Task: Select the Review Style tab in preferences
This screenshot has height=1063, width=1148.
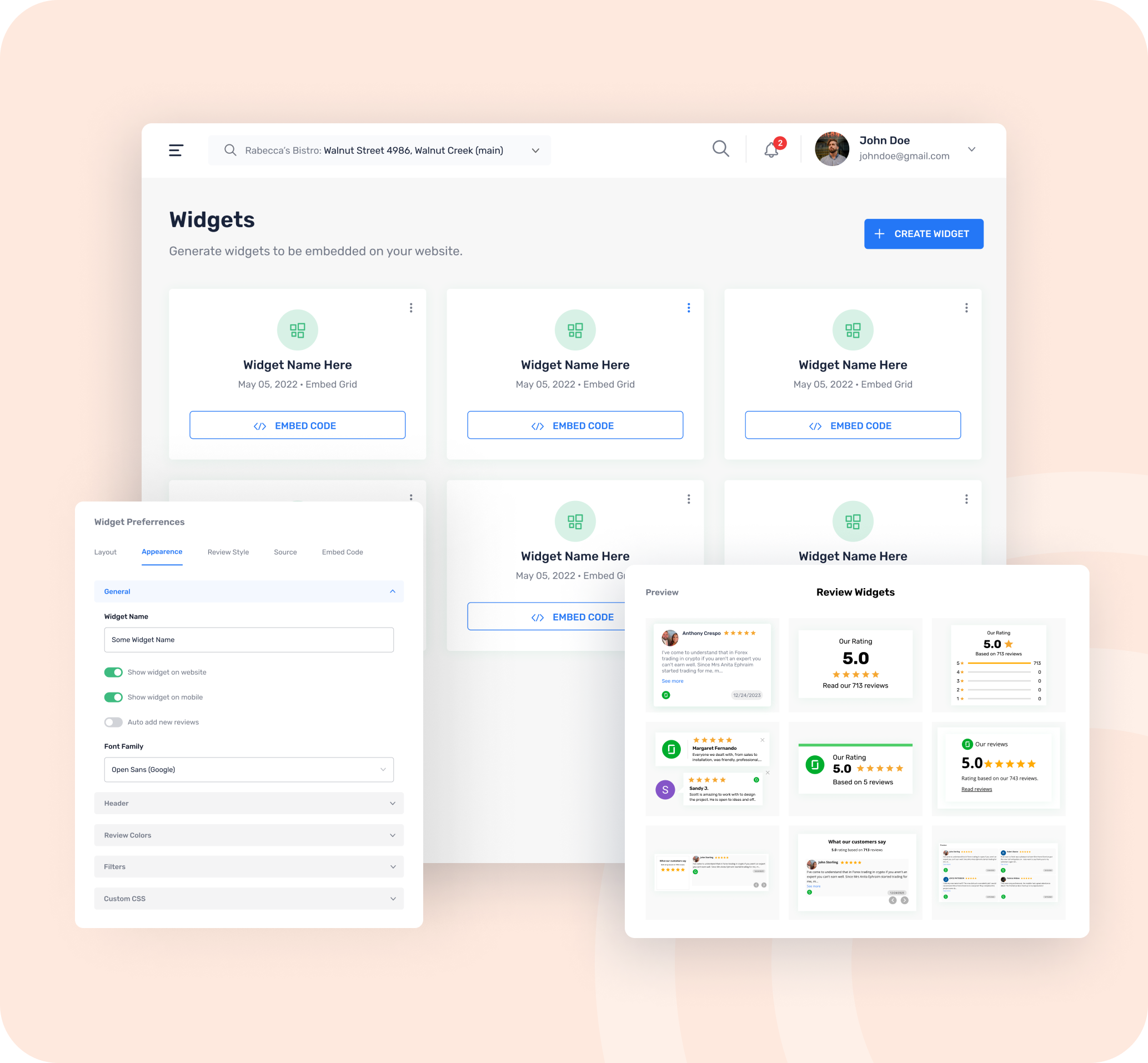Action: tap(227, 551)
